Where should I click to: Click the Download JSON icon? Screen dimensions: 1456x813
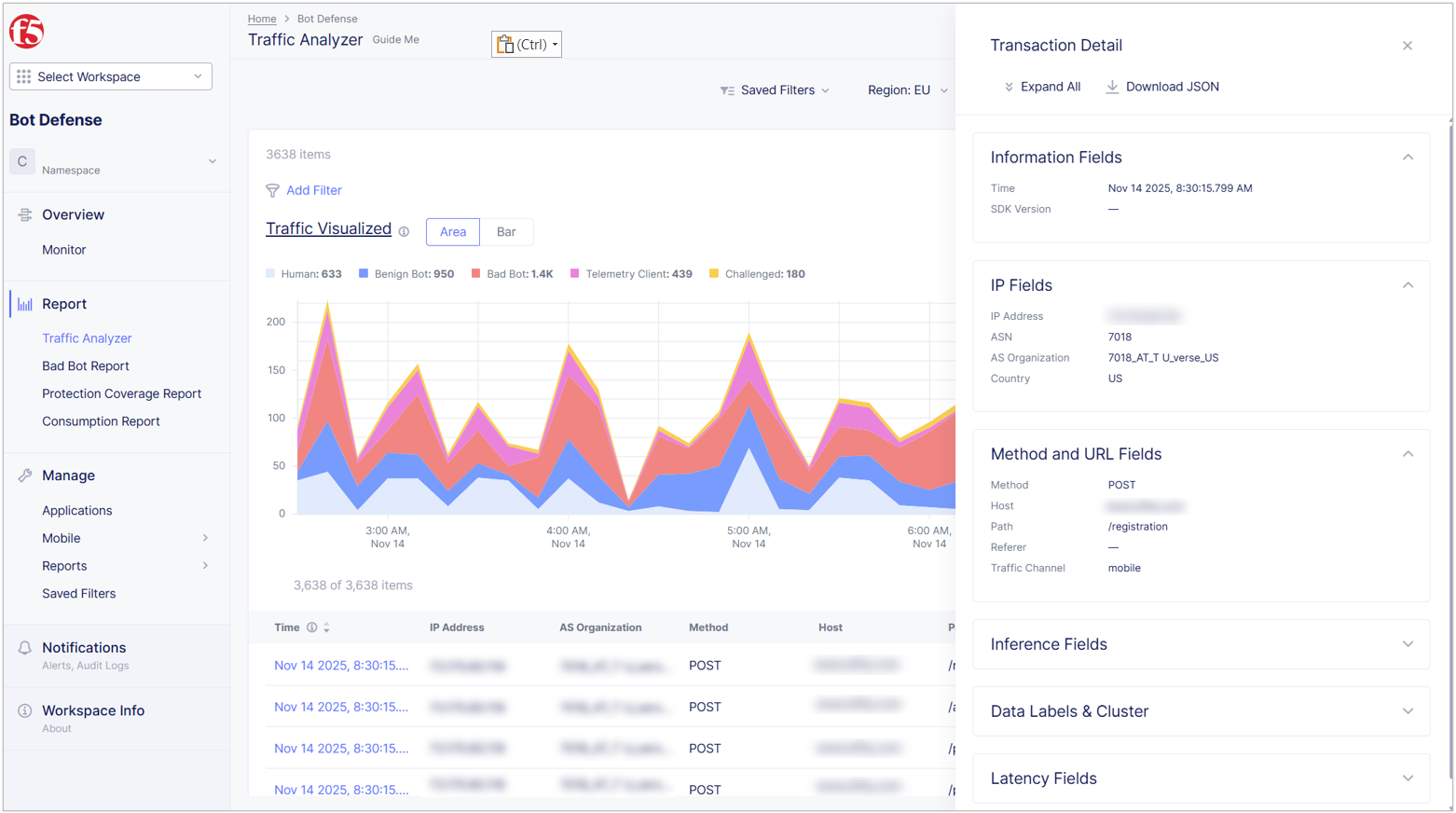(x=1112, y=87)
